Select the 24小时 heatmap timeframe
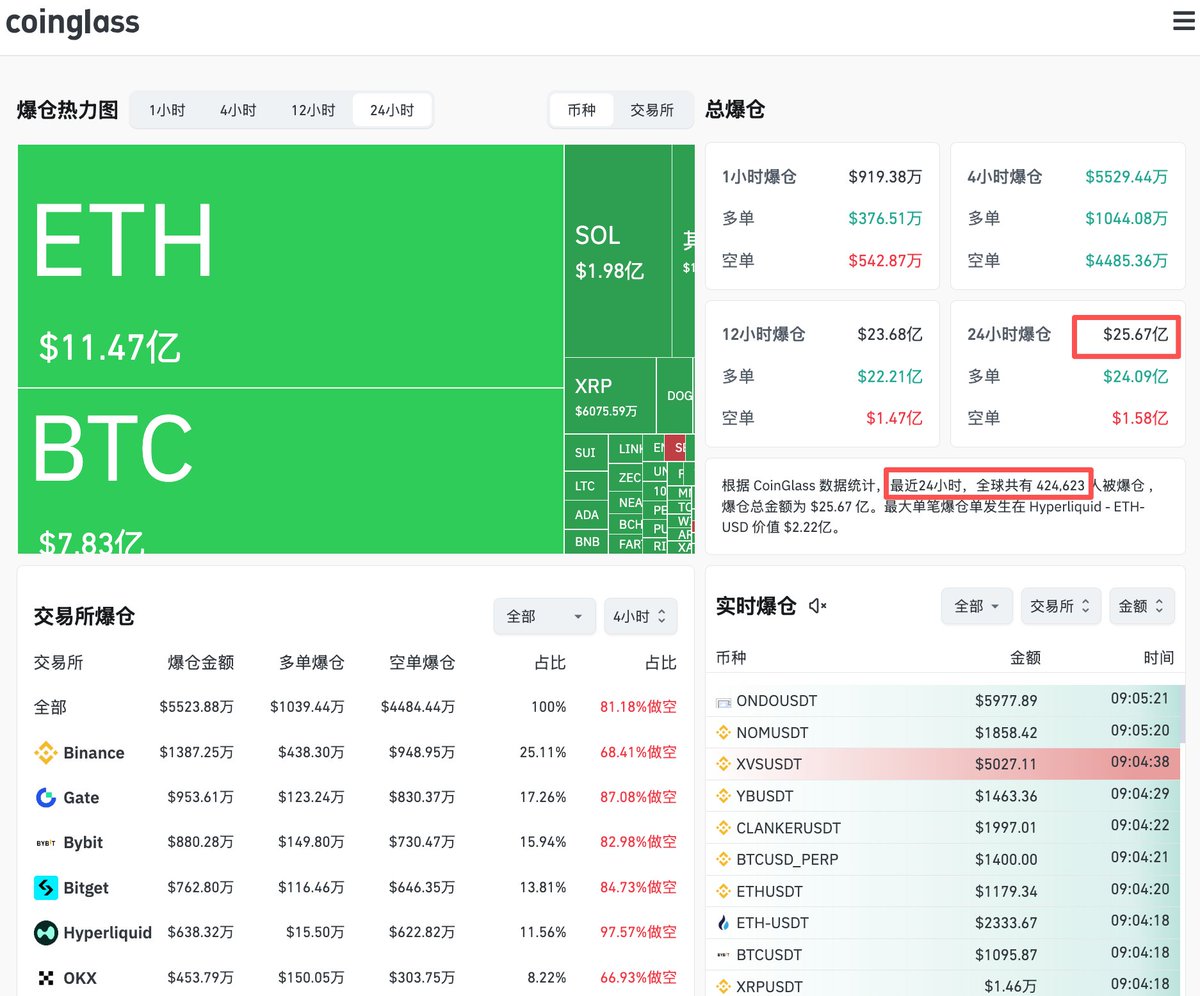The image size is (1200, 996). [x=392, y=110]
